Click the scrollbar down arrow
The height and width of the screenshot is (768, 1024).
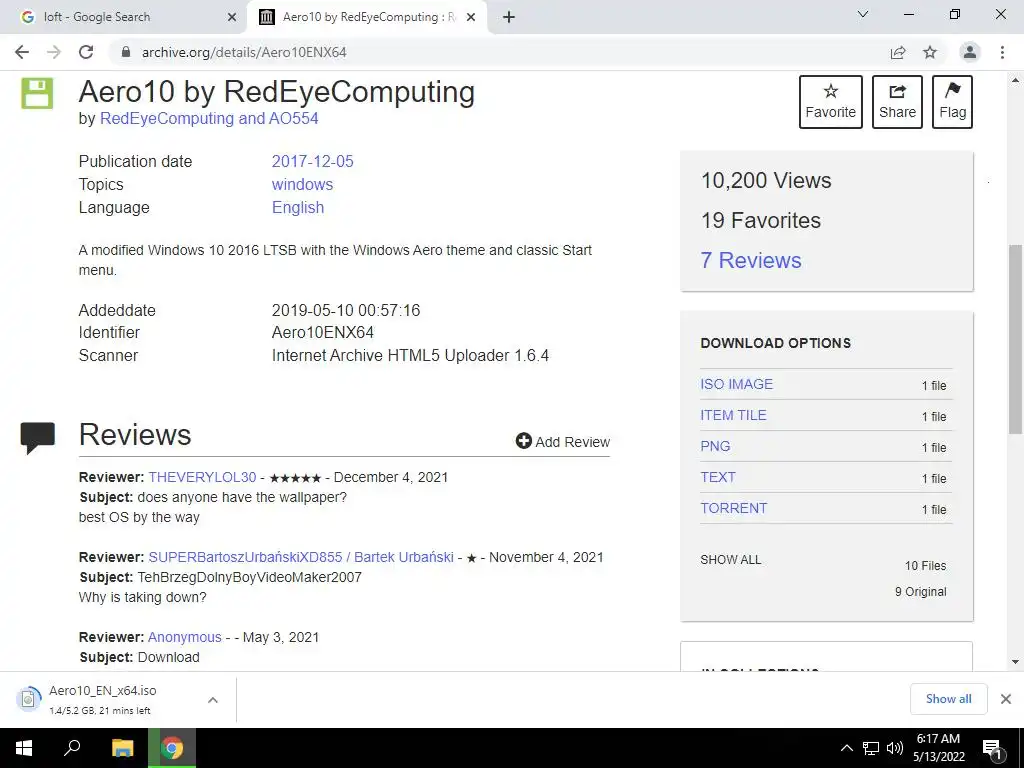point(1015,662)
